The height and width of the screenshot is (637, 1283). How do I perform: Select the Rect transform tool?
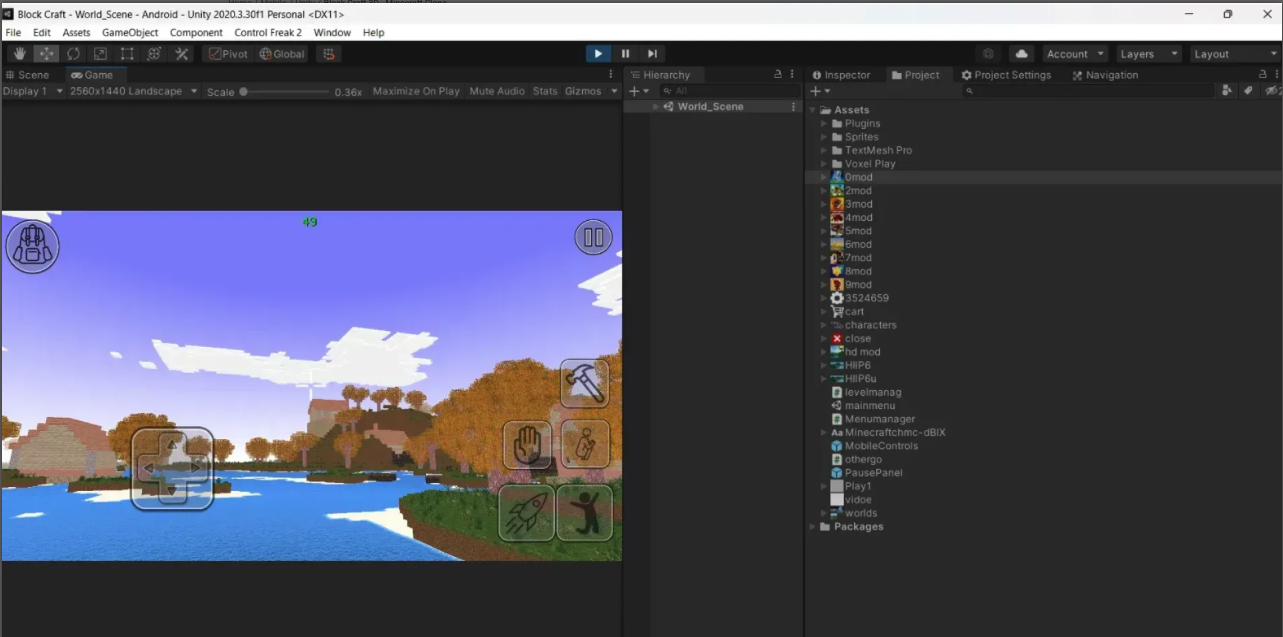click(x=127, y=54)
